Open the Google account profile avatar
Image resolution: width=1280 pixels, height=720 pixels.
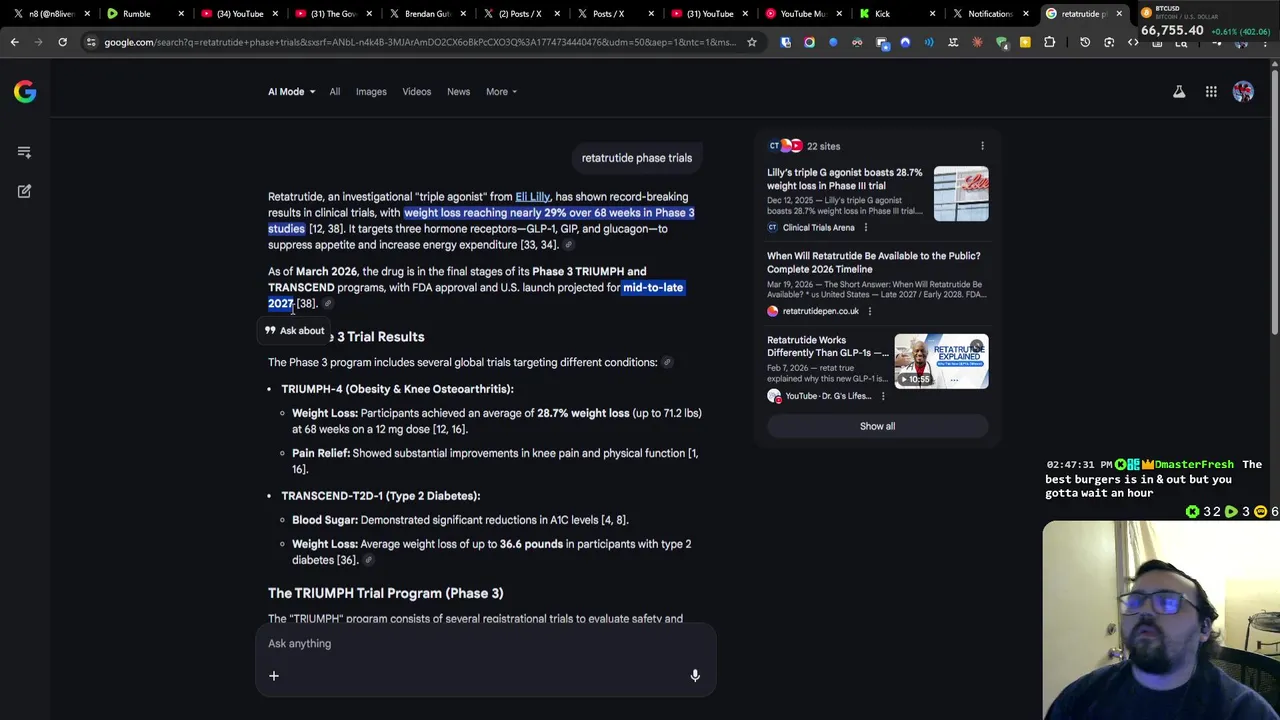(1243, 92)
